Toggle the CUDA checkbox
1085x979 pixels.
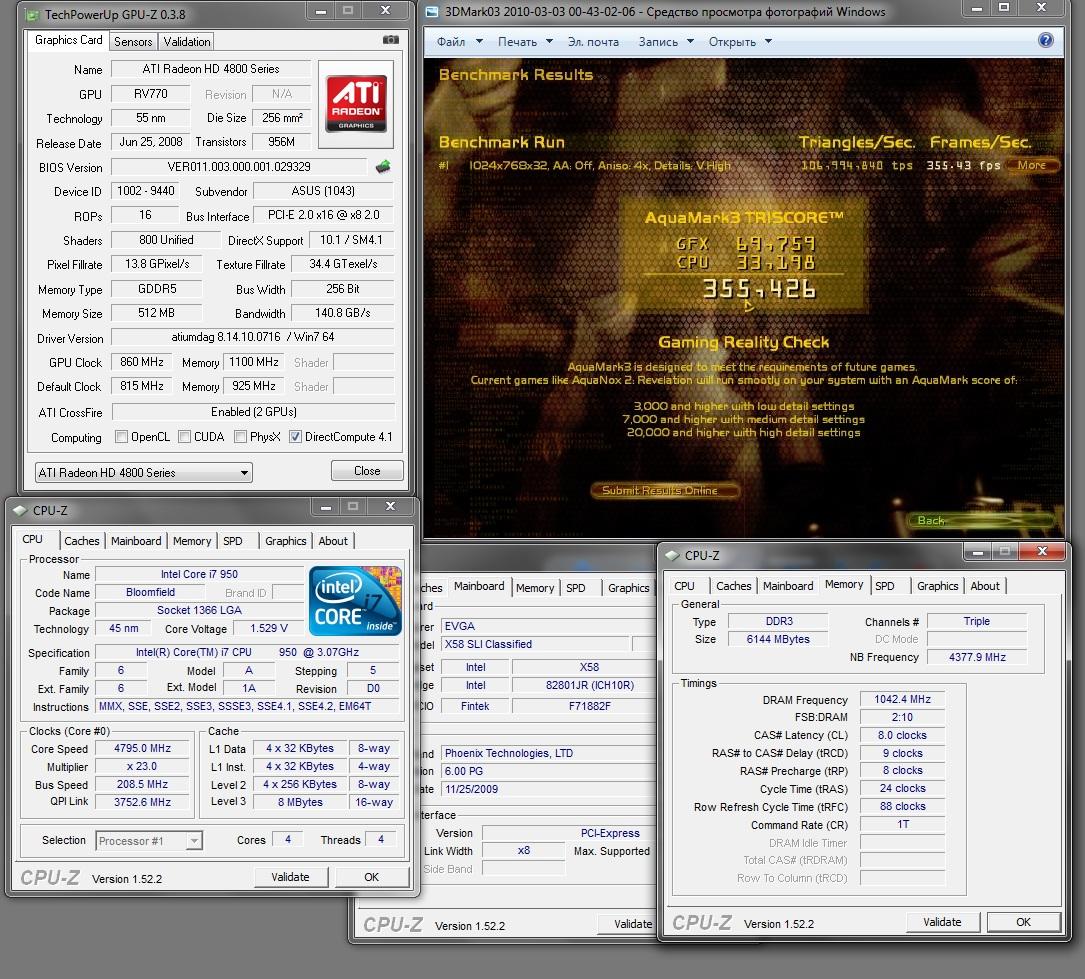pyautogui.click(x=184, y=437)
